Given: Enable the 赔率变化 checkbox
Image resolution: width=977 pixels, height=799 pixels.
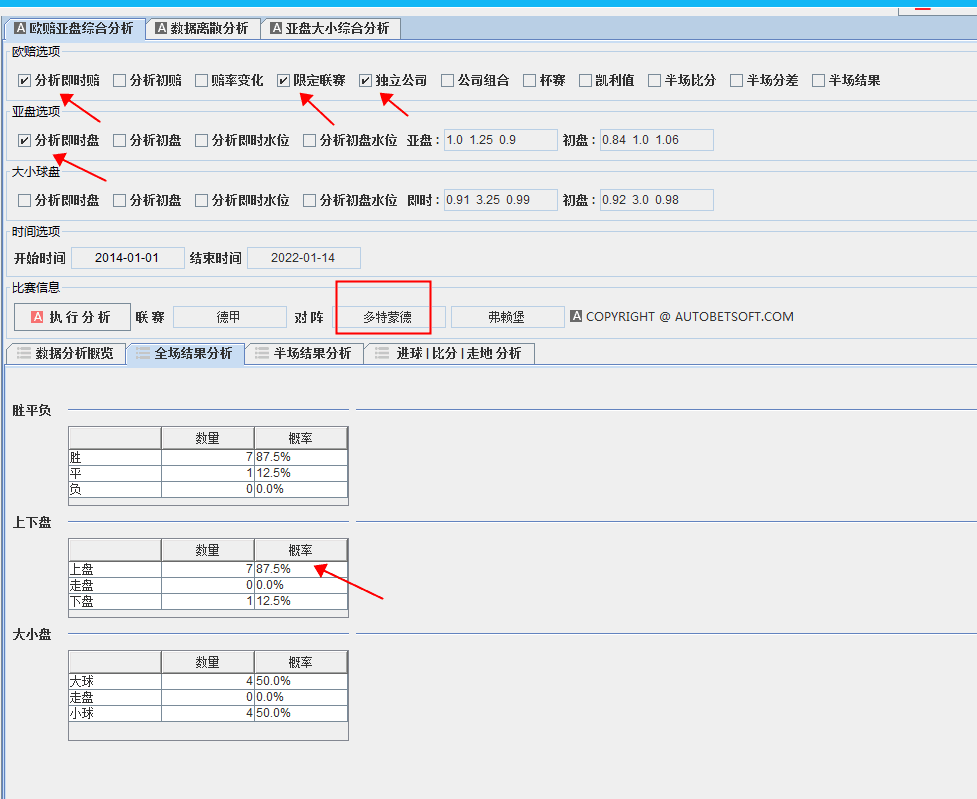Looking at the screenshot, I should click(x=202, y=80).
